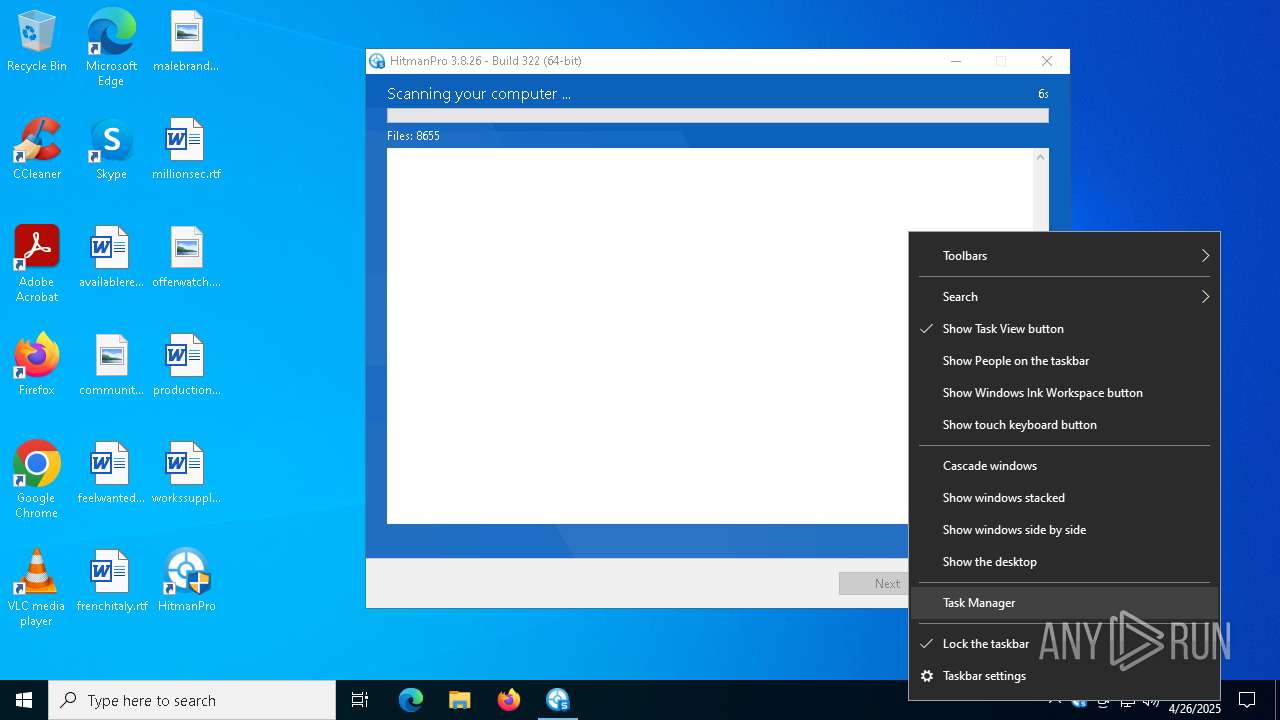Screen dimensions: 1280x720
Task: Select the feelwanted document icon
Action: (111, 474)
